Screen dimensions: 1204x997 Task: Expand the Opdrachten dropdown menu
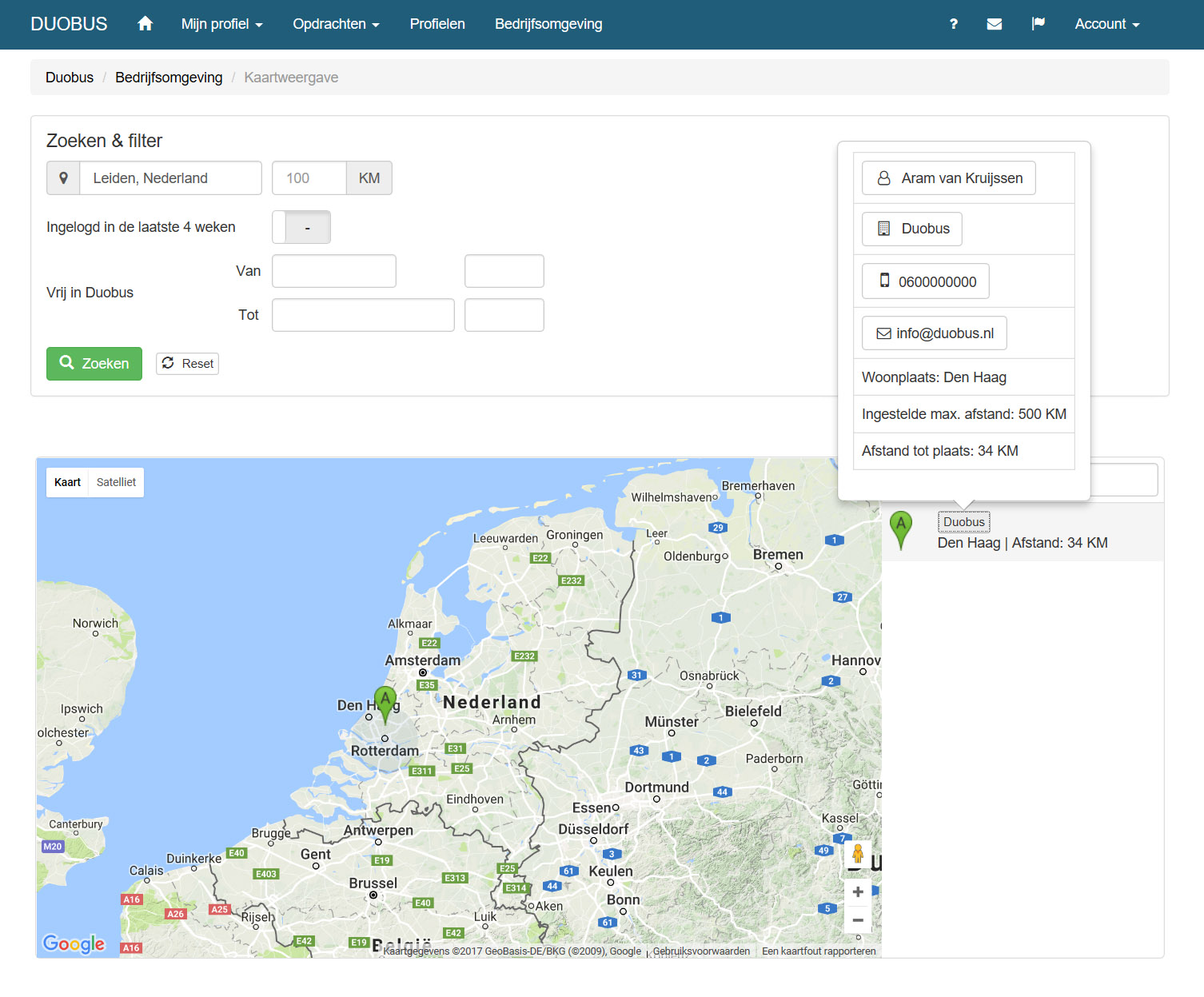pyautogui.click(x=336, y=24)
